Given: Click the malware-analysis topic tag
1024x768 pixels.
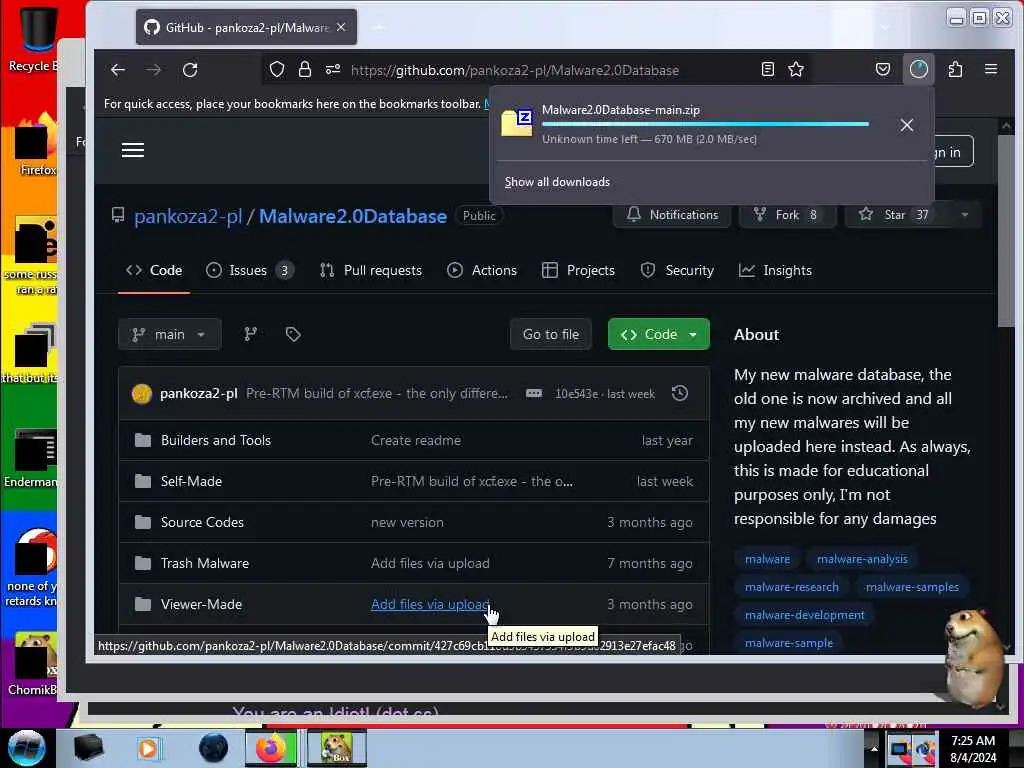Looking at the screenshot, I should click(861, 559).
